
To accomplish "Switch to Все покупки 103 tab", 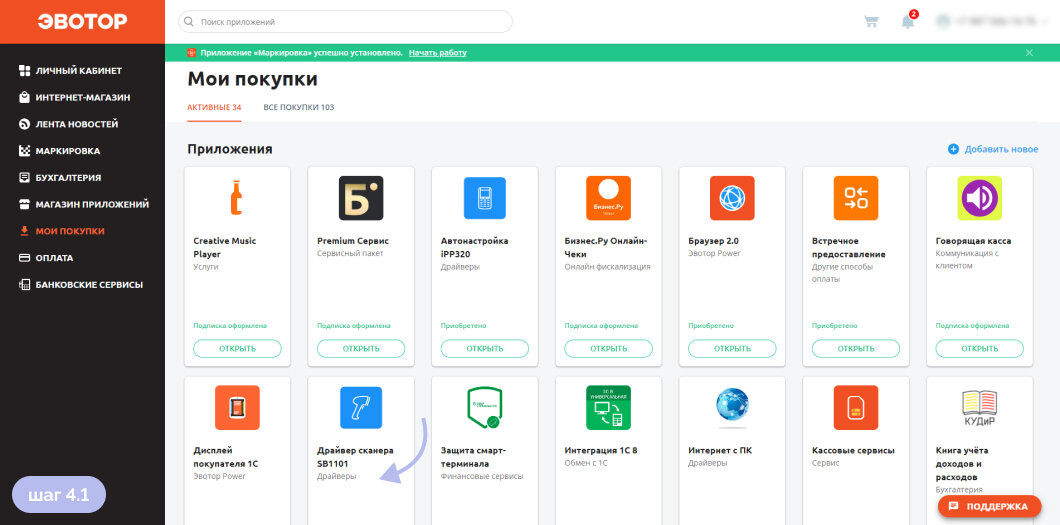I will click(x=299, y=107).
